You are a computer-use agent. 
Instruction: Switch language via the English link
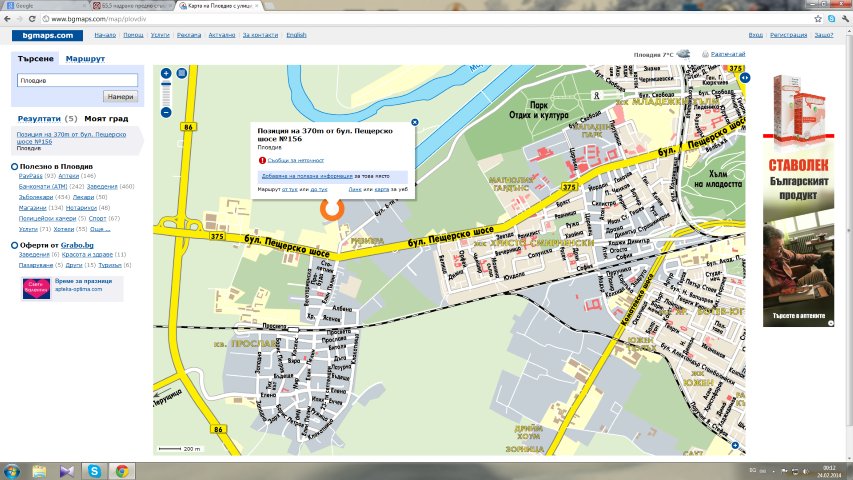296,35
